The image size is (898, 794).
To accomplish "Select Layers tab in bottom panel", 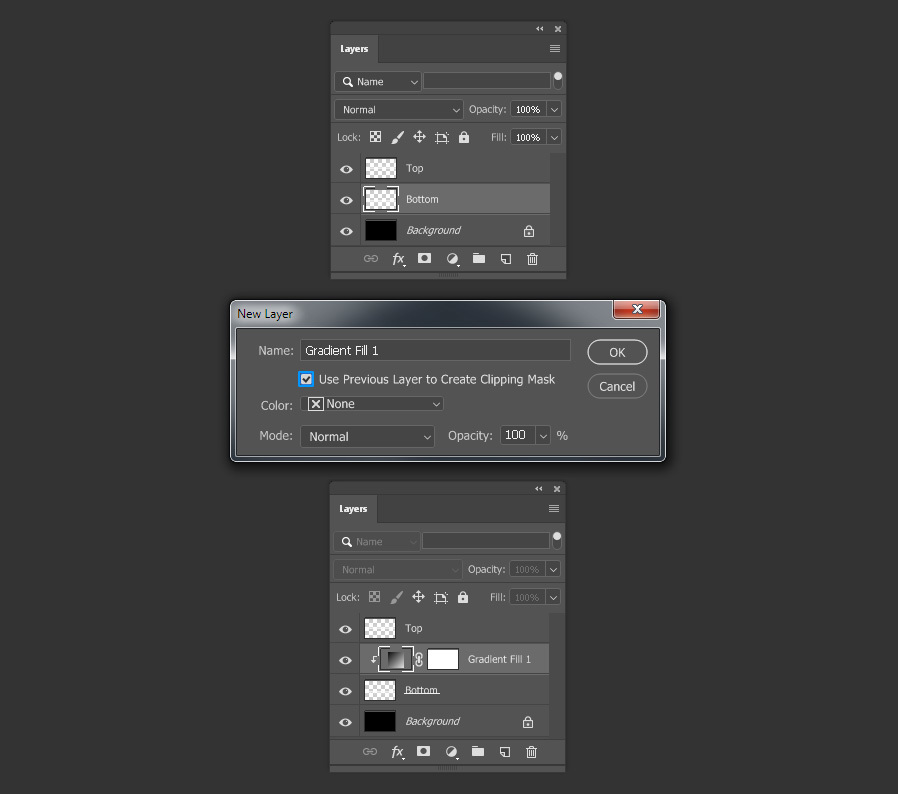I will 353,509.
